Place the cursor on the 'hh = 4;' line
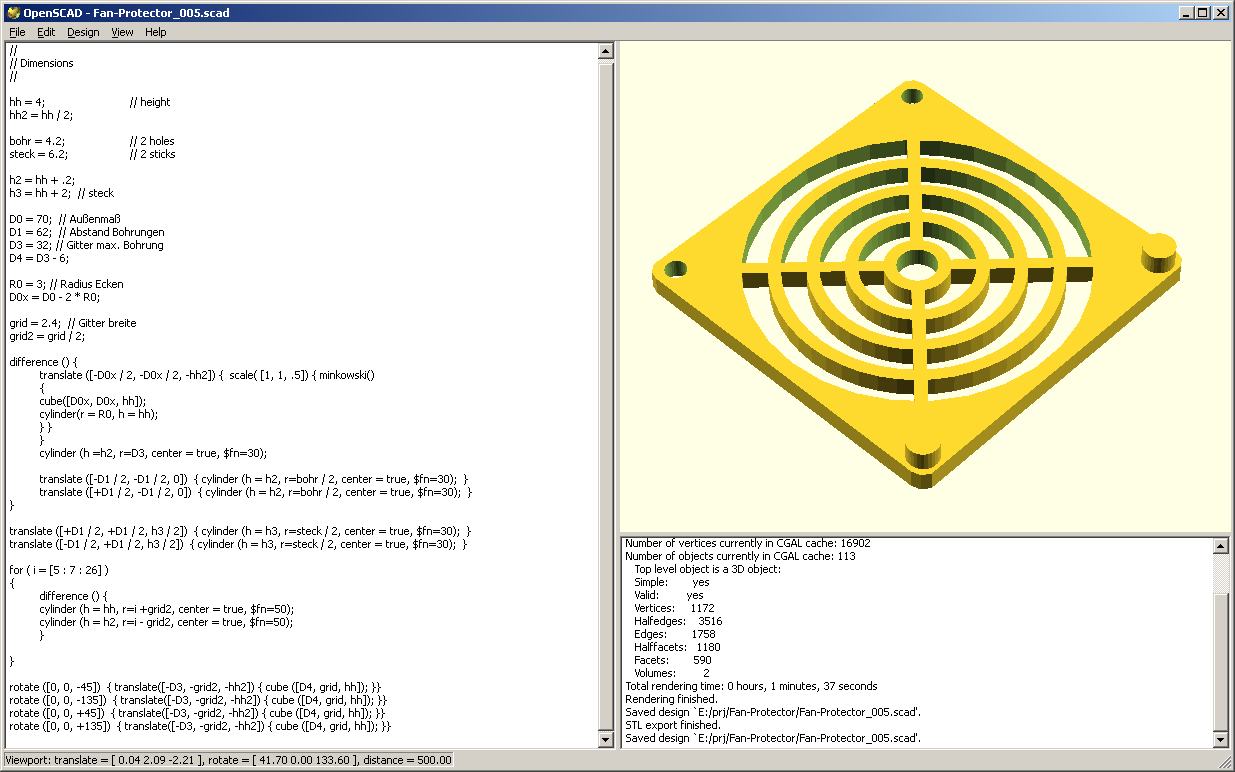 27,102
